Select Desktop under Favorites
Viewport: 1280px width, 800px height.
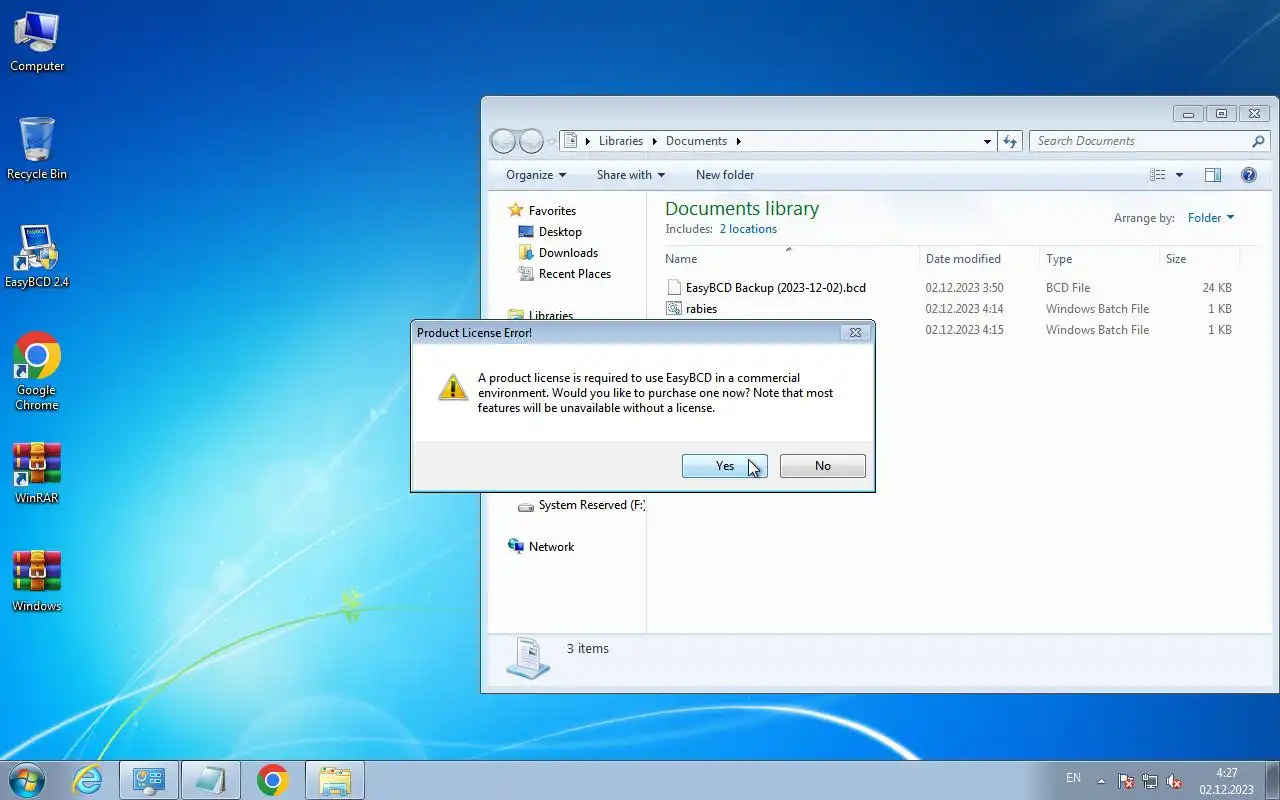pyautogui.click(x=560, y=232)
